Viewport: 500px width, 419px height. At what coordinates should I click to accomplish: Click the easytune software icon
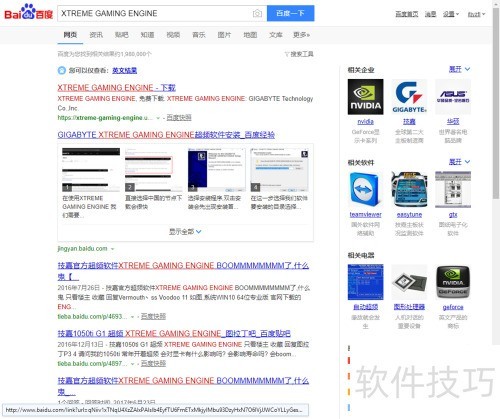point(409,190)
